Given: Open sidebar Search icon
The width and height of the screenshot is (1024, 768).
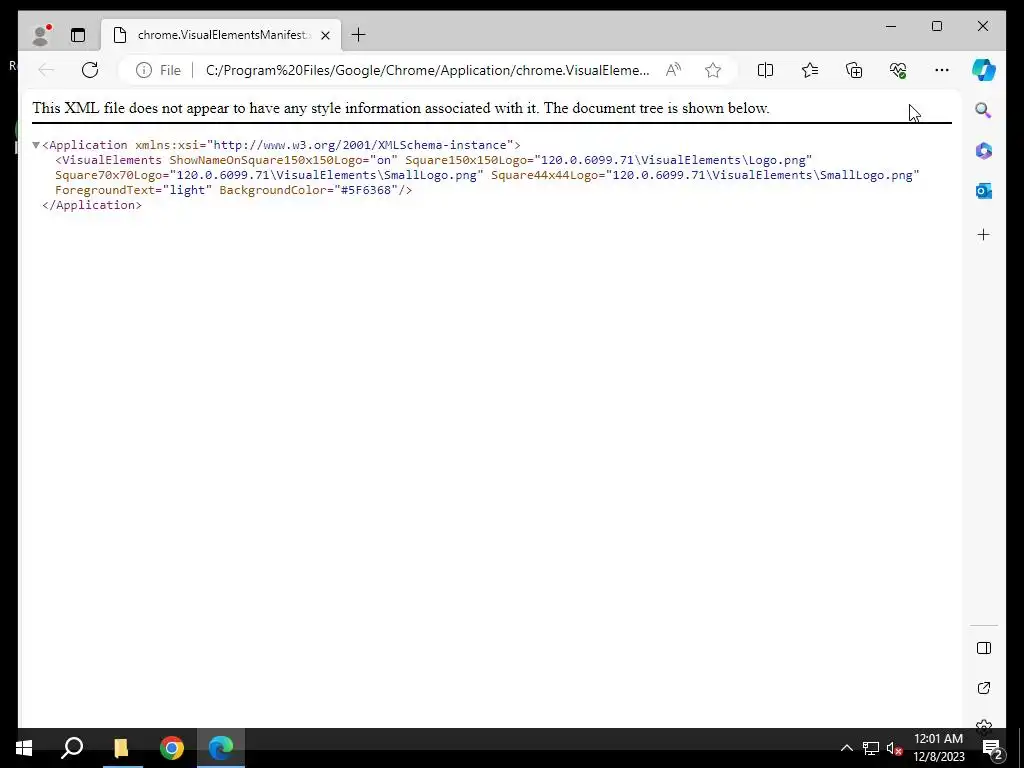Looking at the screenshot, I should click(x=984, y=110).
